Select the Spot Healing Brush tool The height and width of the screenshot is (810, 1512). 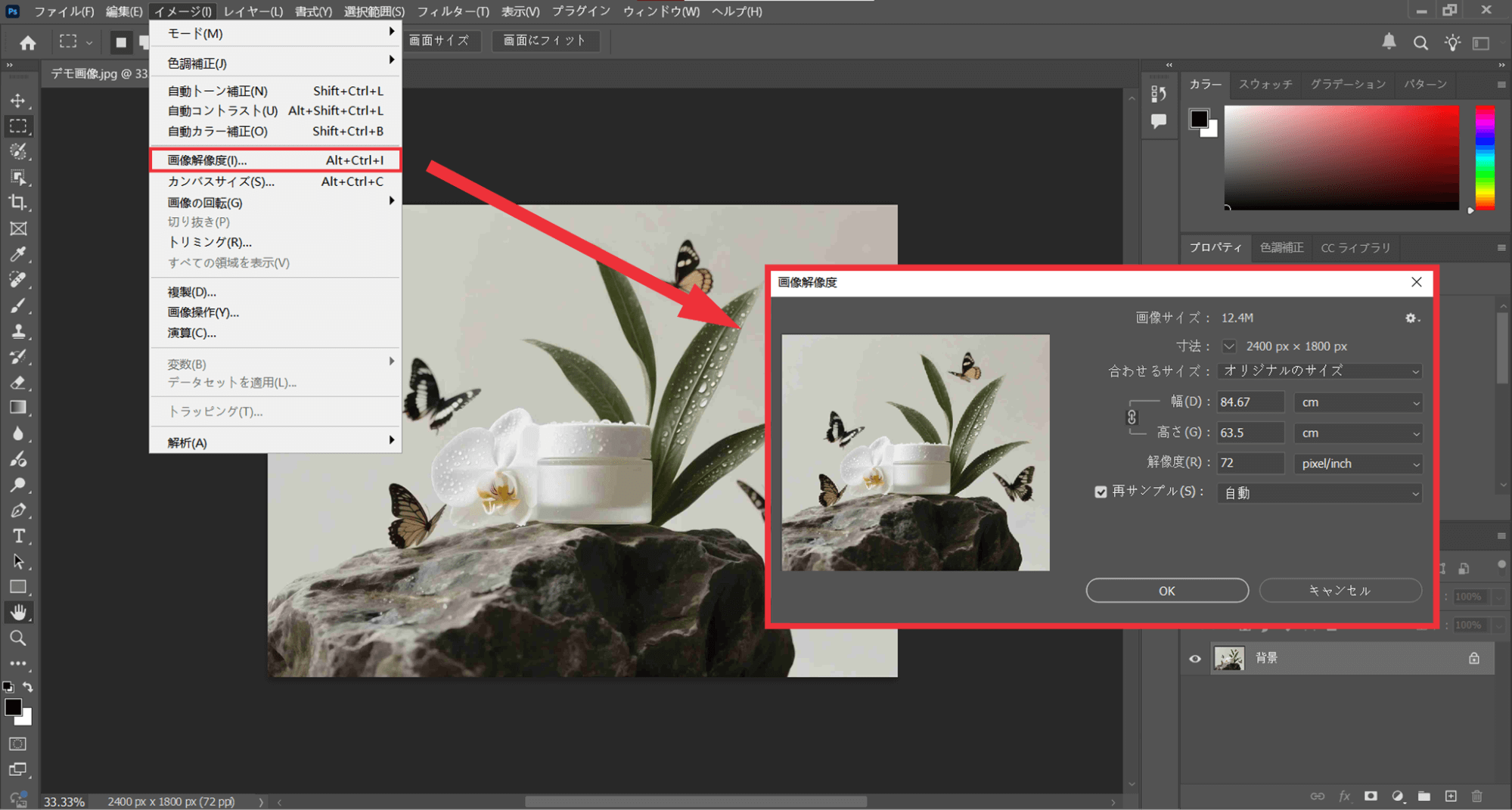(18, 280)
